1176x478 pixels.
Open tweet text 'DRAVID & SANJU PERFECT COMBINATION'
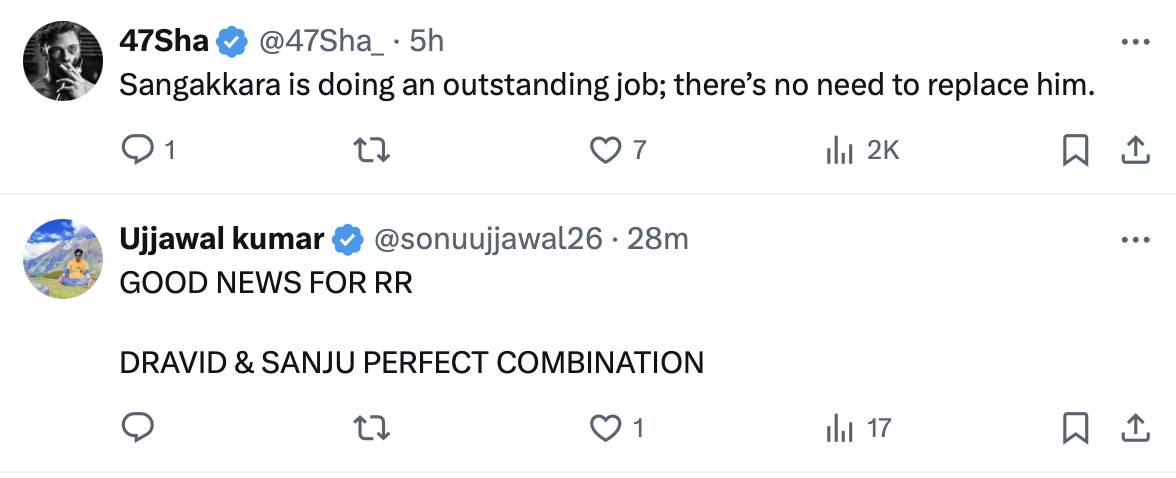click(411, 362)
